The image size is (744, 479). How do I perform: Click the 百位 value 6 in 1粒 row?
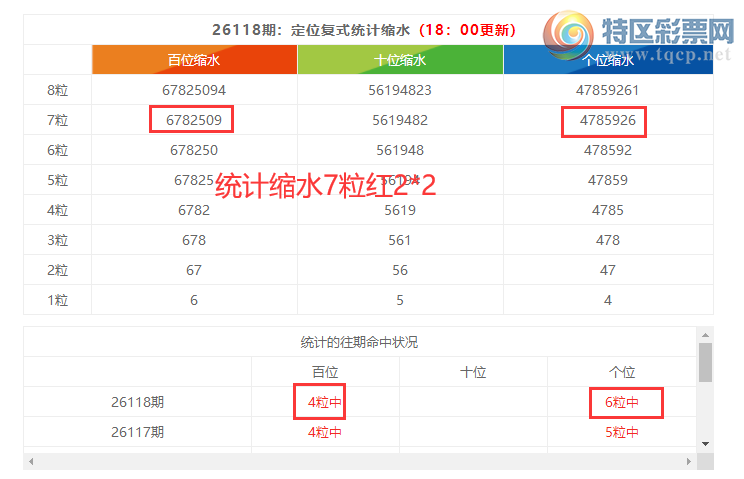(194, 300)
